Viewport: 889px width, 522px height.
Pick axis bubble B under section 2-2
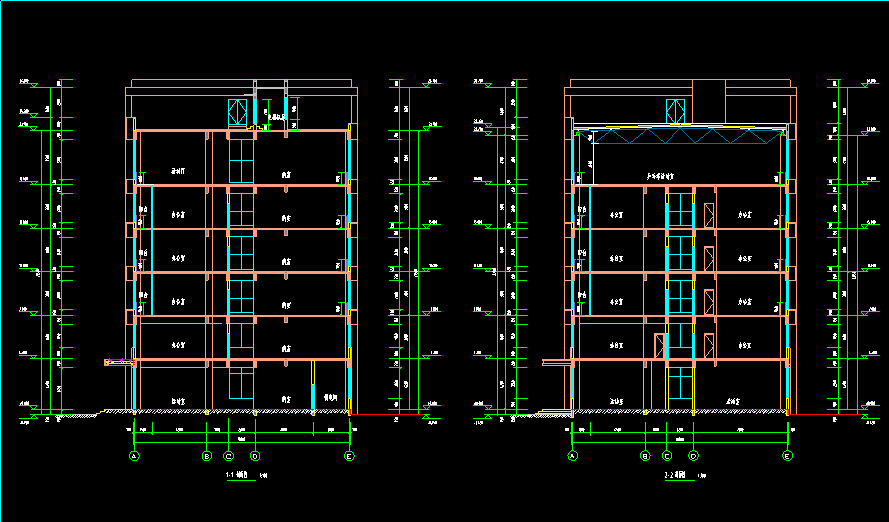coord(645,456)
